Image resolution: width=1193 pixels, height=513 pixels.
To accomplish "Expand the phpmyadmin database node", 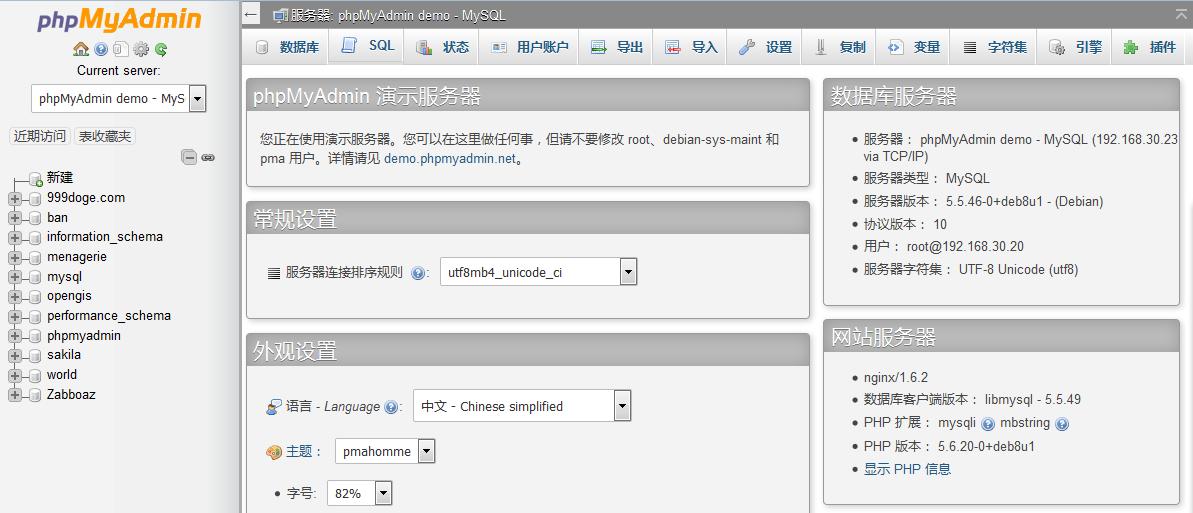I will [14, 336].
